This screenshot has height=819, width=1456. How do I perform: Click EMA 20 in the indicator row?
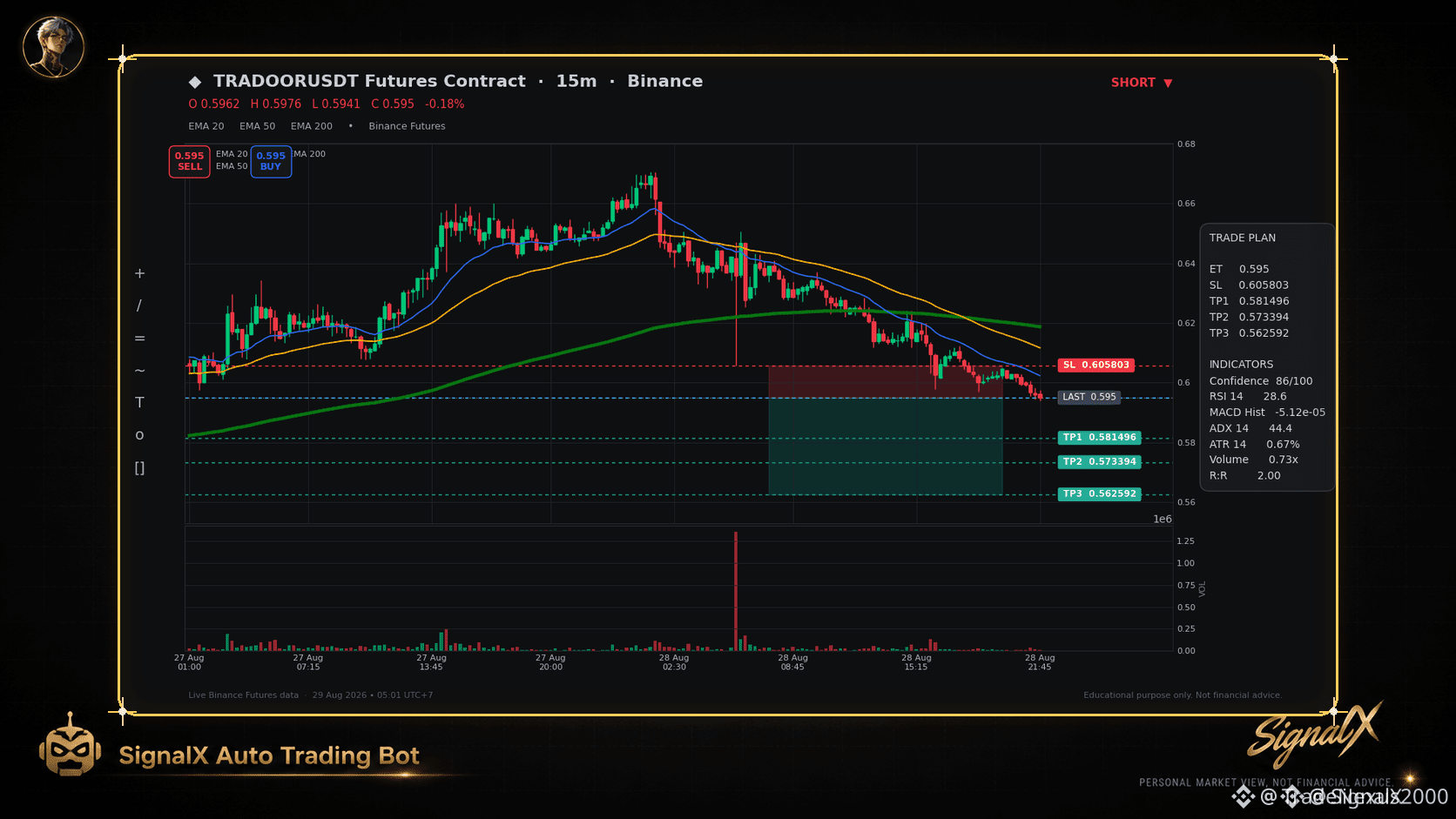(206, 126)
